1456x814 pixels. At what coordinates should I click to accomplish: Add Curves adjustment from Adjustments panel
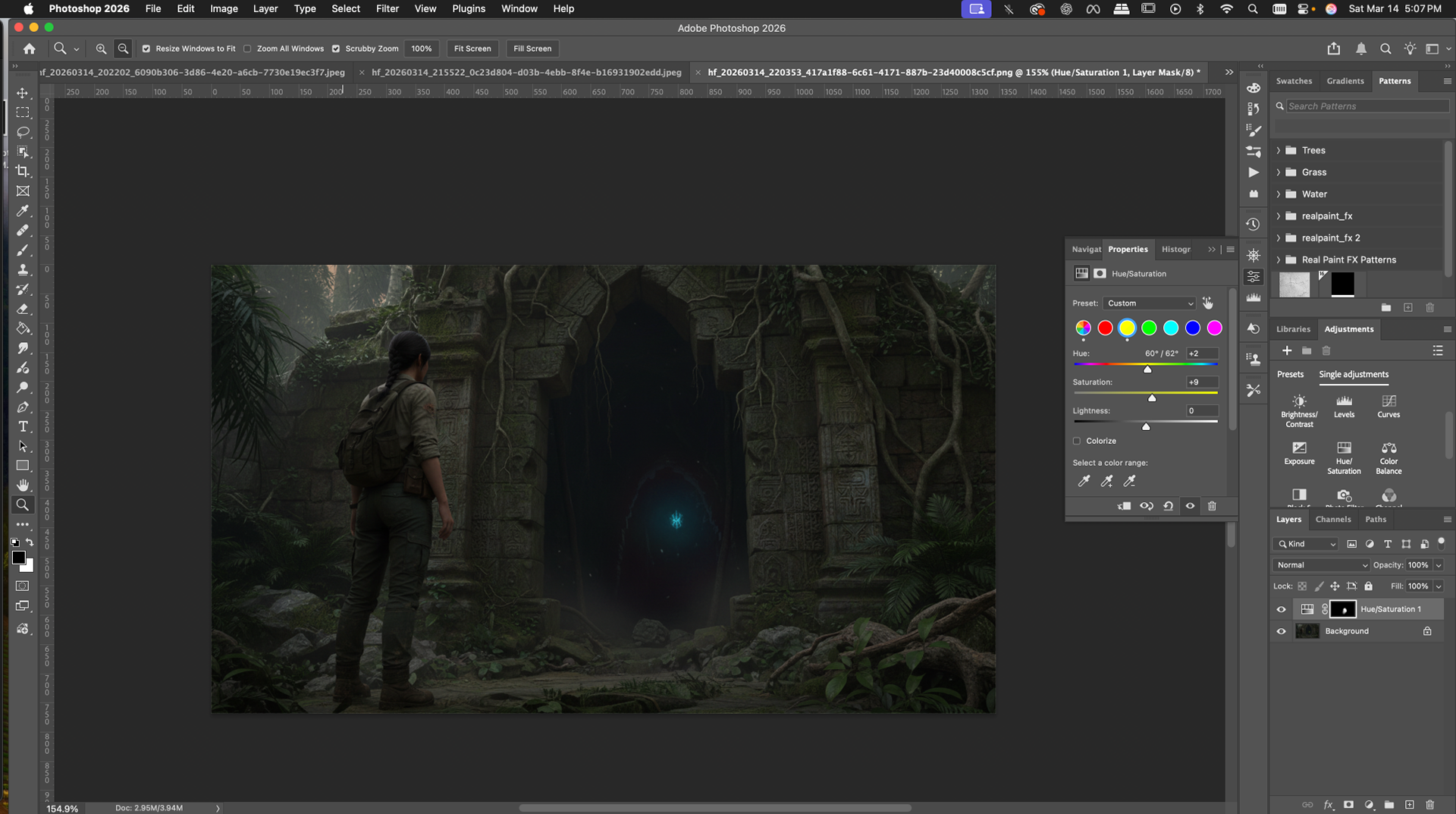click(1389, 406)
